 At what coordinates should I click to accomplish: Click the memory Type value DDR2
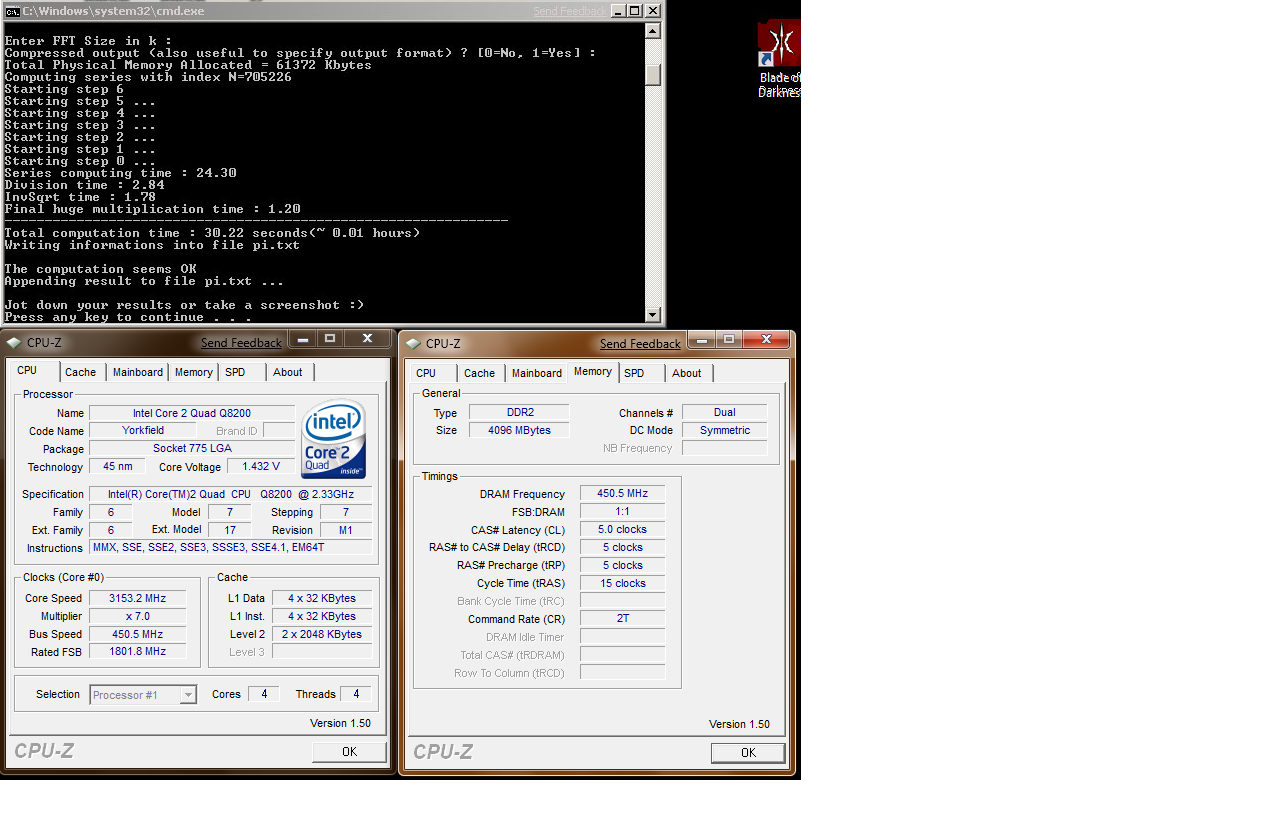[519, 412]
